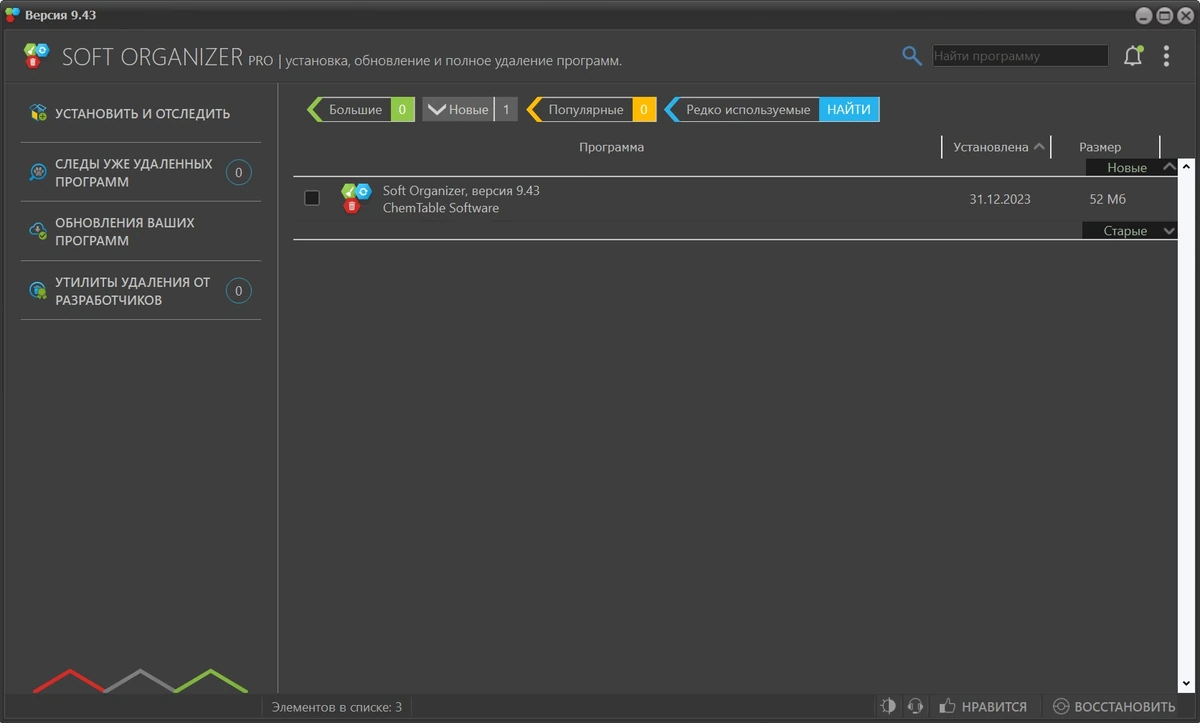Sort by Установлена column arrow
Viewport: 1200px width, 723px height.
point(1039,147)
